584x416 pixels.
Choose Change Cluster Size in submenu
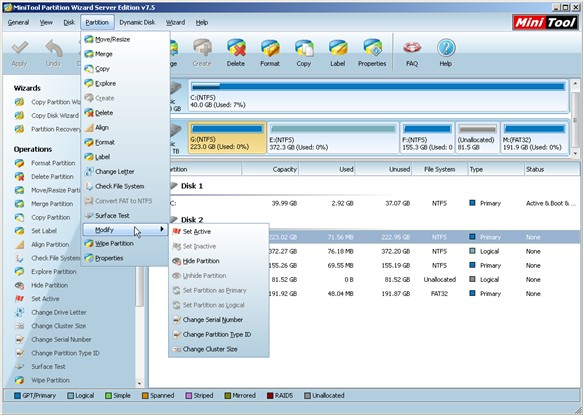point(219,349)
